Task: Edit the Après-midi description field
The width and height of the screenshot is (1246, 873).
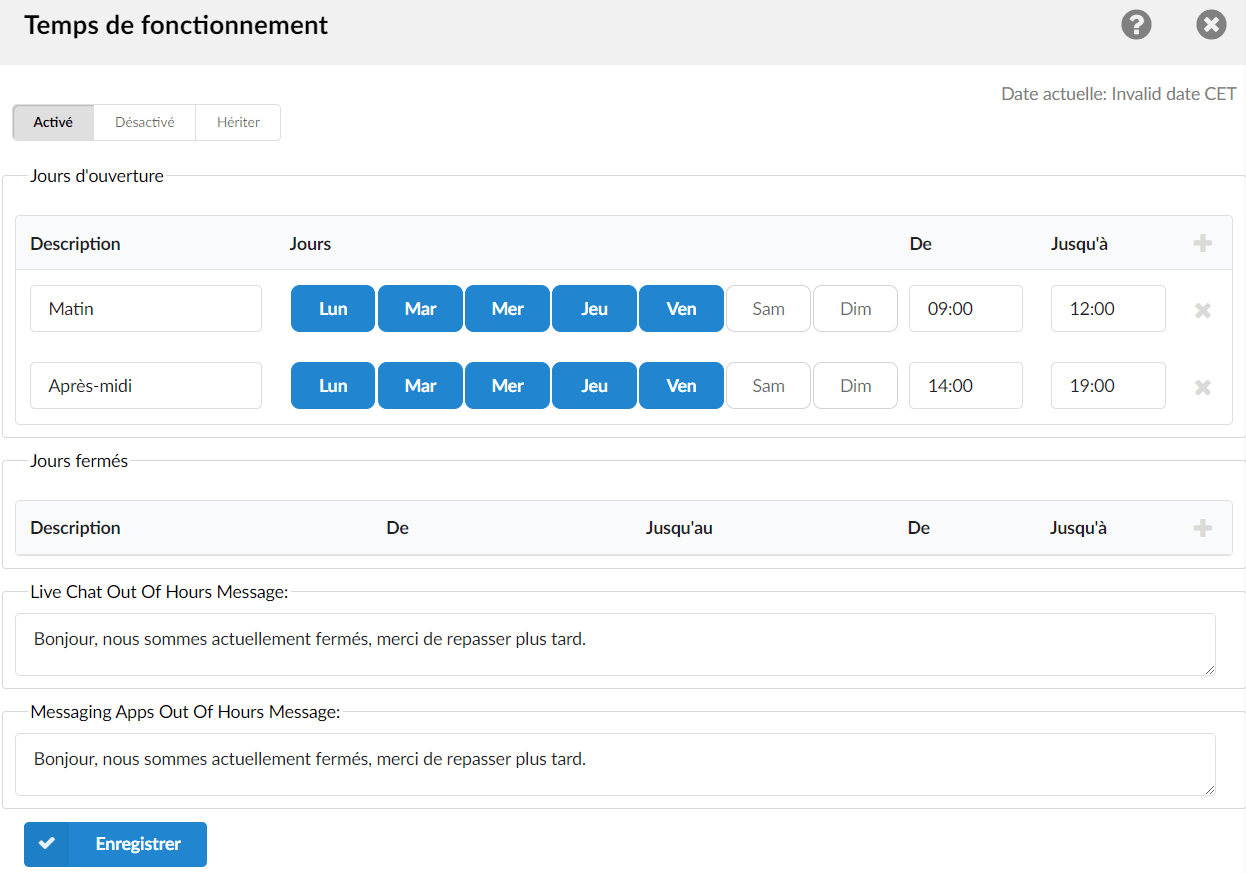Action: [x=146, y=385]
